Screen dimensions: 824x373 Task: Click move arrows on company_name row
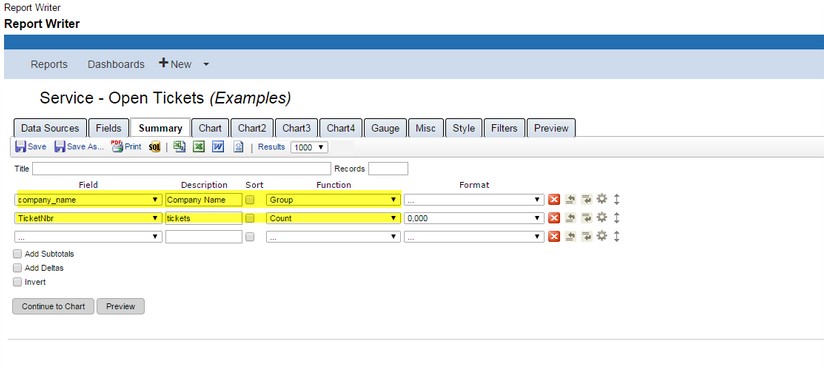pos(616,200)
